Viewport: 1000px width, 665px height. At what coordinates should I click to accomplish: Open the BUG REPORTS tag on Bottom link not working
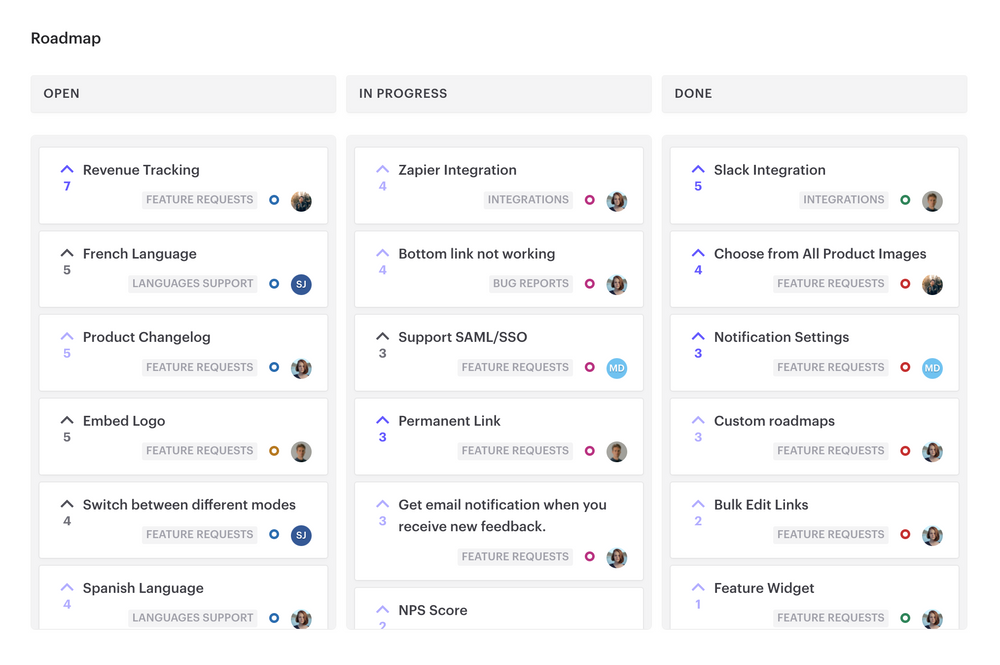point(531,283)
